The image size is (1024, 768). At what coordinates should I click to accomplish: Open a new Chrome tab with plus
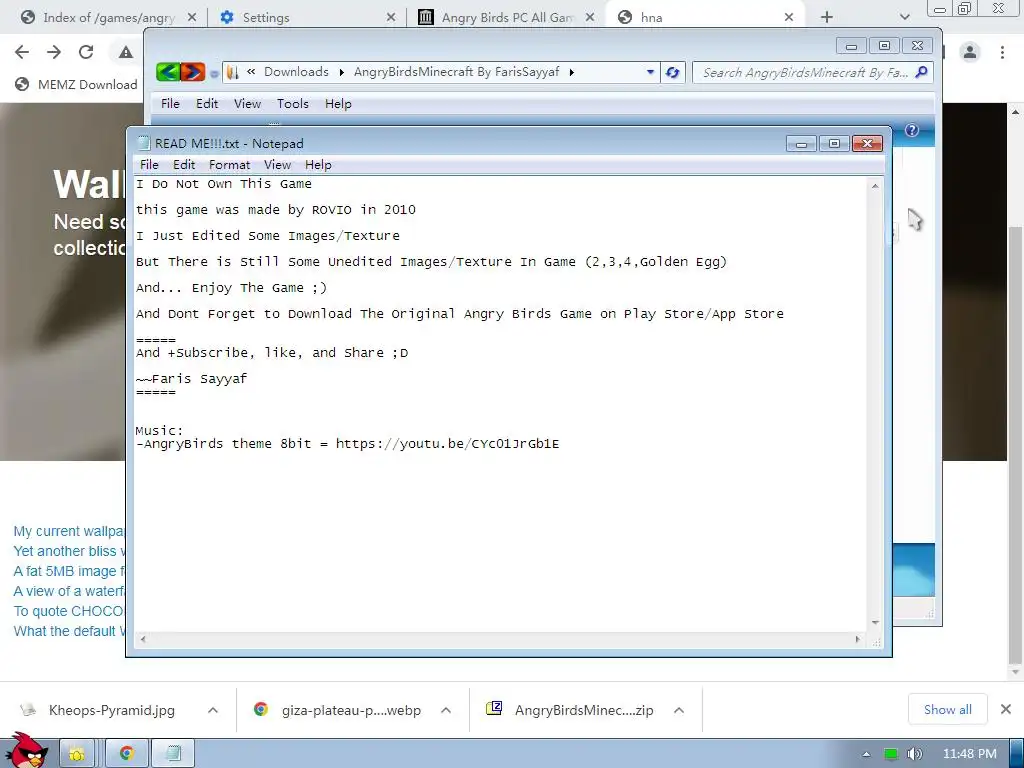click(827, 17)
